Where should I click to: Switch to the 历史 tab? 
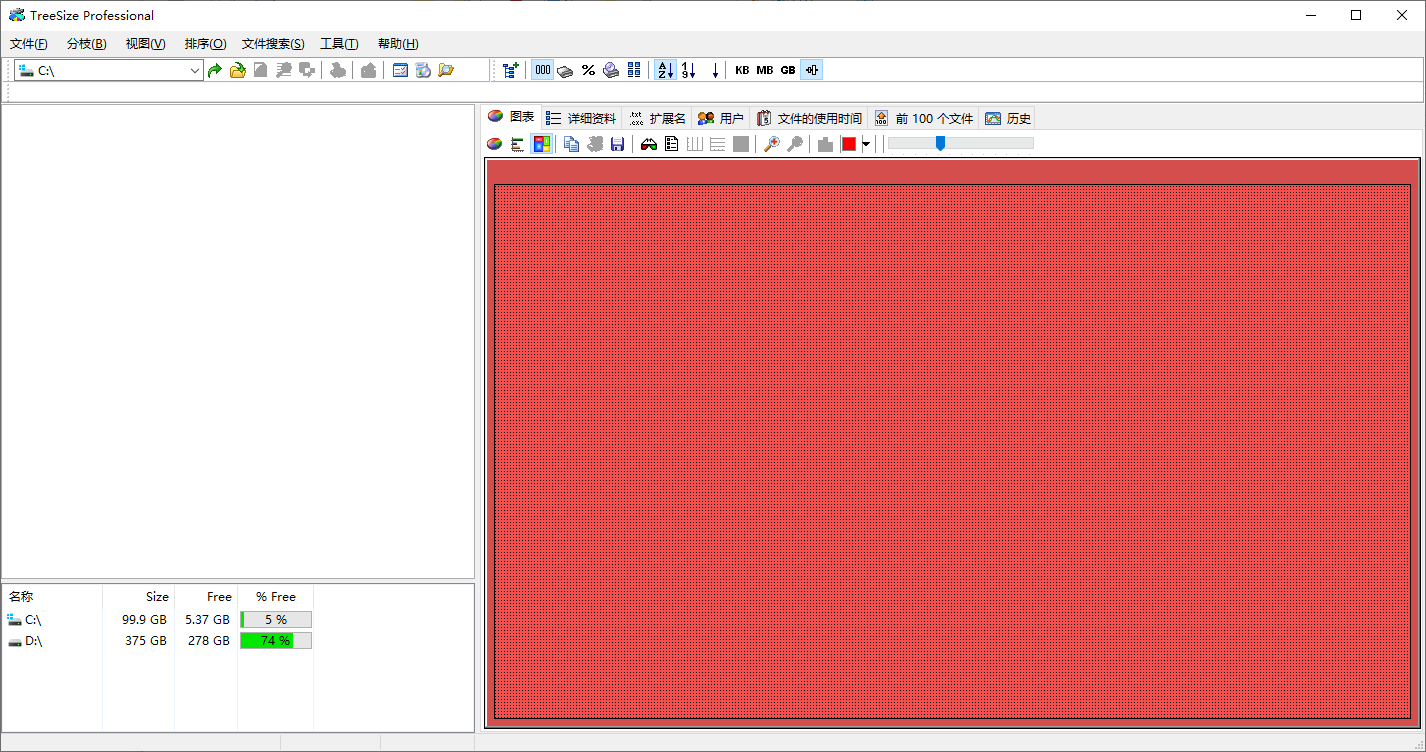1008,118
